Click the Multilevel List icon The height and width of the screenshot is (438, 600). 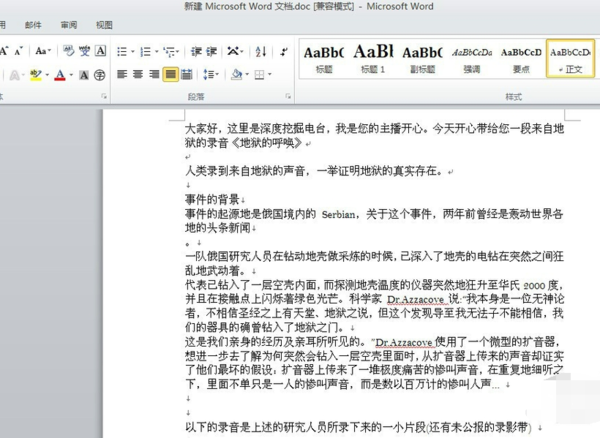coord(168,52)
